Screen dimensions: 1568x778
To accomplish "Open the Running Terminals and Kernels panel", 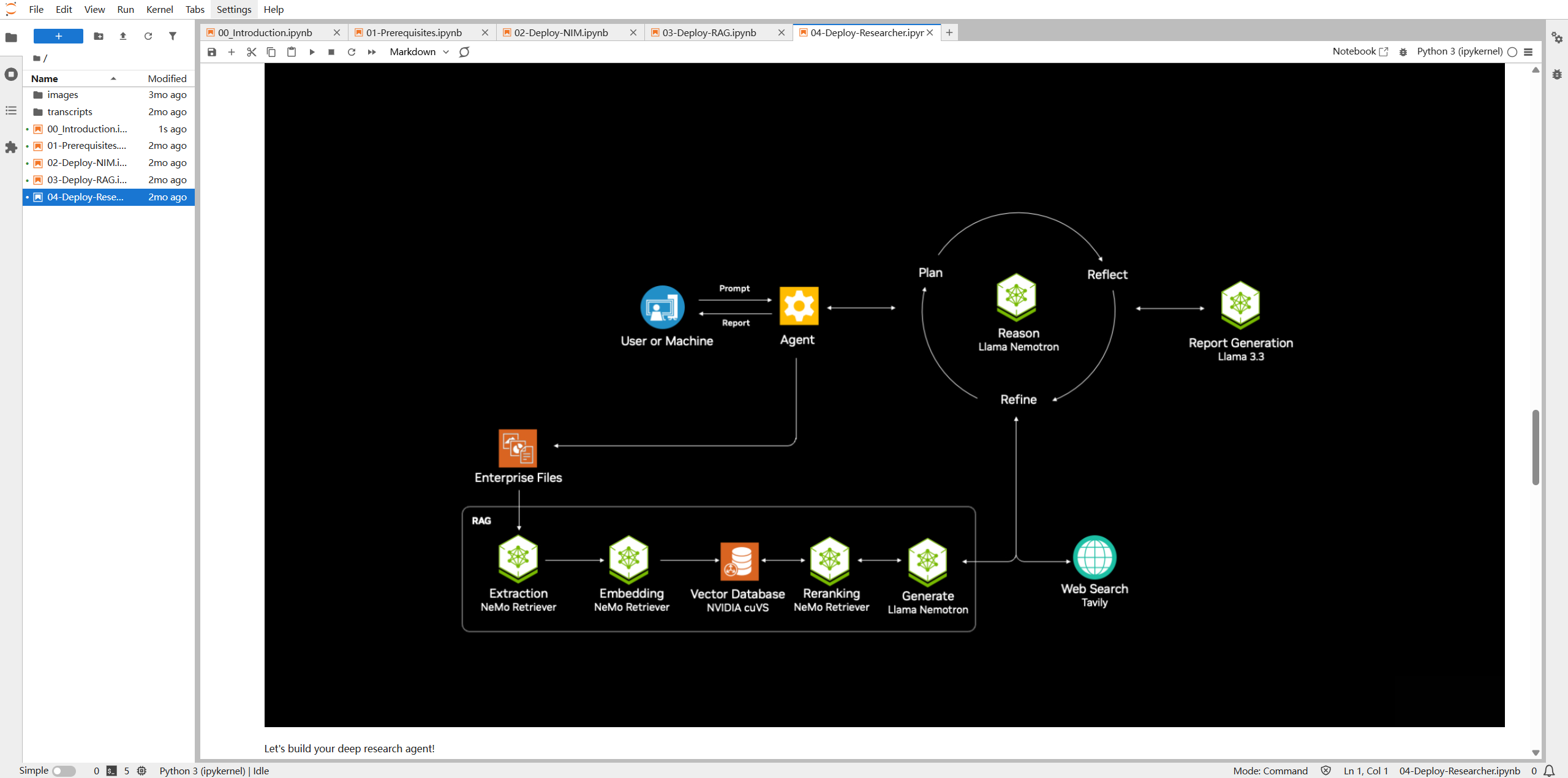I will (x=11, y=74).
